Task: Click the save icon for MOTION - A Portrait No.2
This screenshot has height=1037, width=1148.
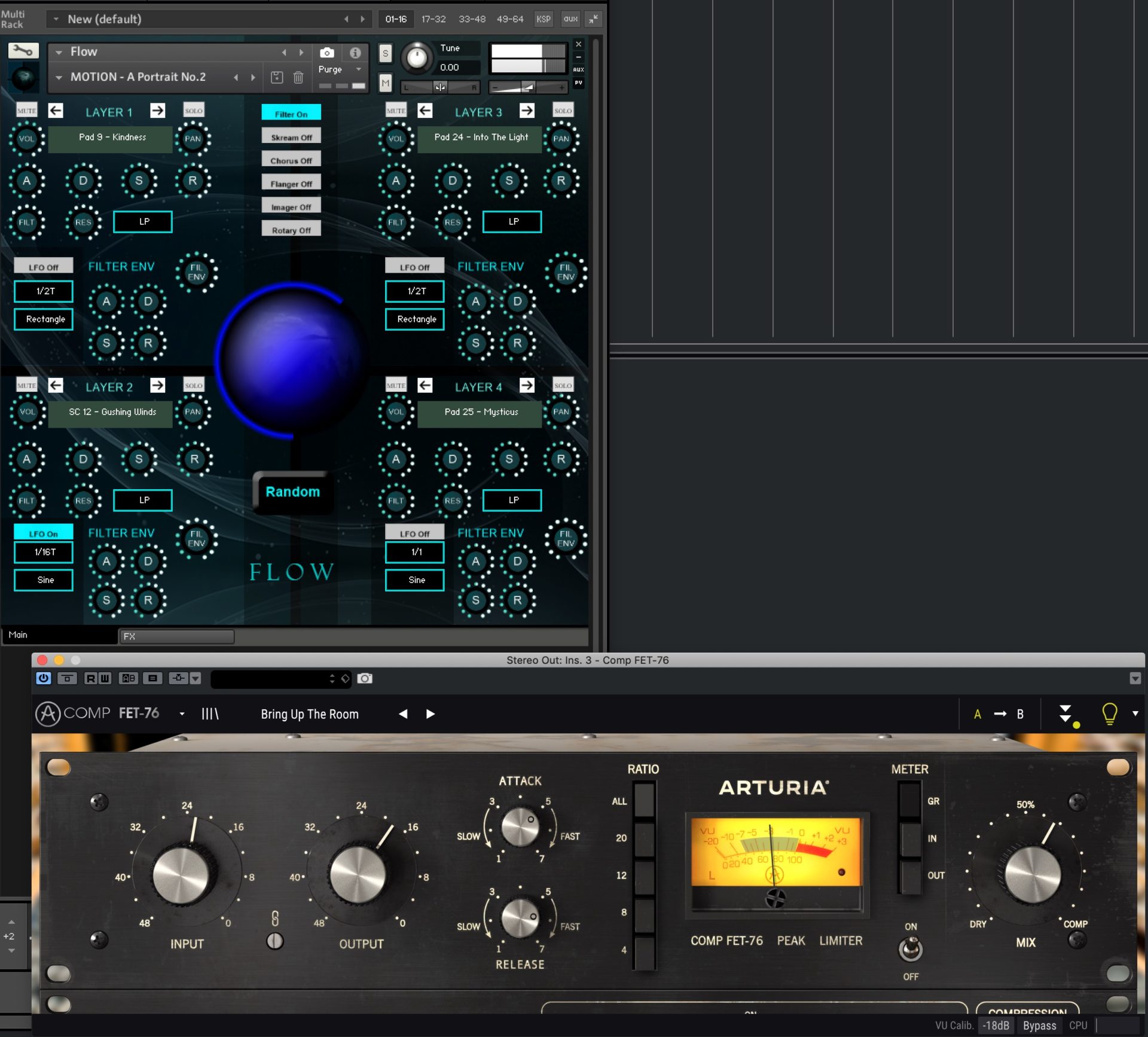Action: tap(276, 77)
